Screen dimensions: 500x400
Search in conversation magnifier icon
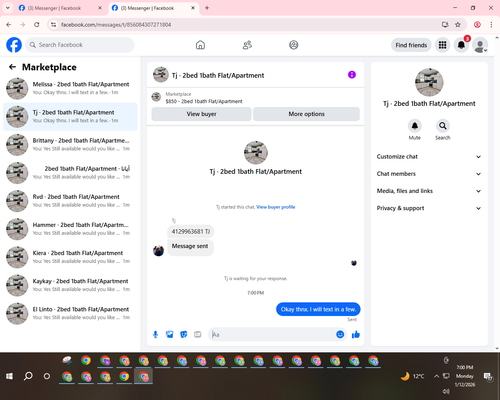pyautogui.click(x=443, y=126)
